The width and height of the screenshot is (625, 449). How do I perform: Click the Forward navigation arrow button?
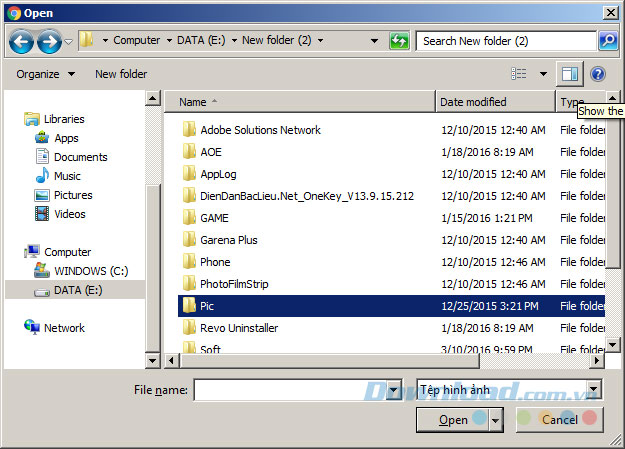pyautogui.click(x=48, y=41)
